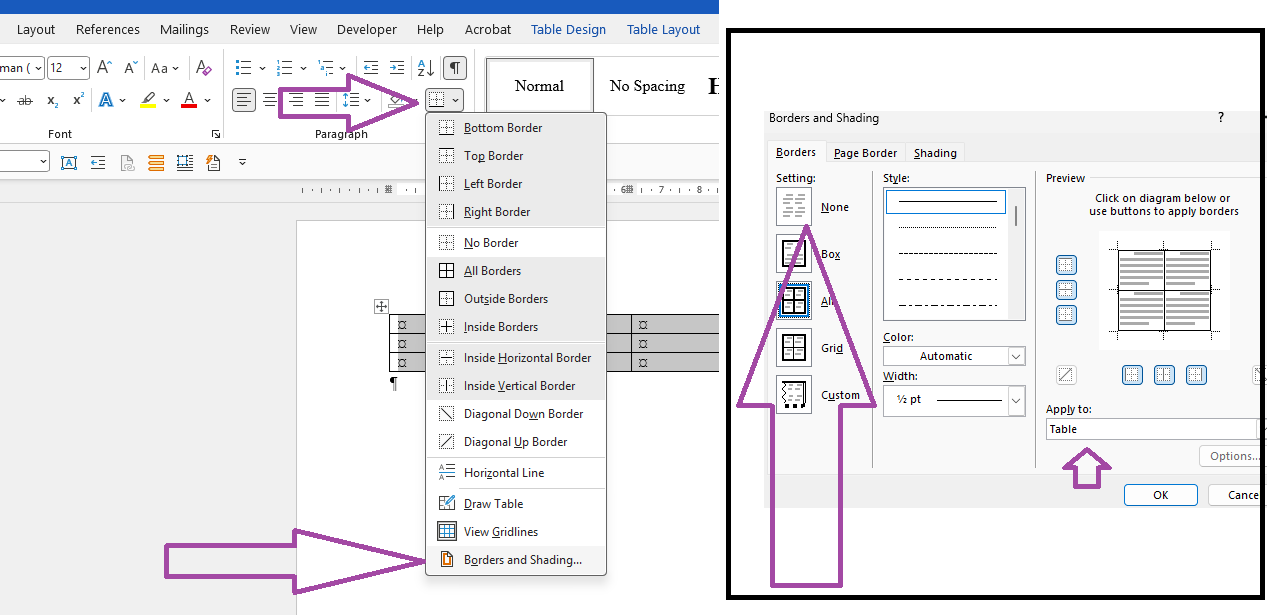Open the Table Layout ribbon tab
The width and height of the screenshot is (1267, 615).
[663, 29]
